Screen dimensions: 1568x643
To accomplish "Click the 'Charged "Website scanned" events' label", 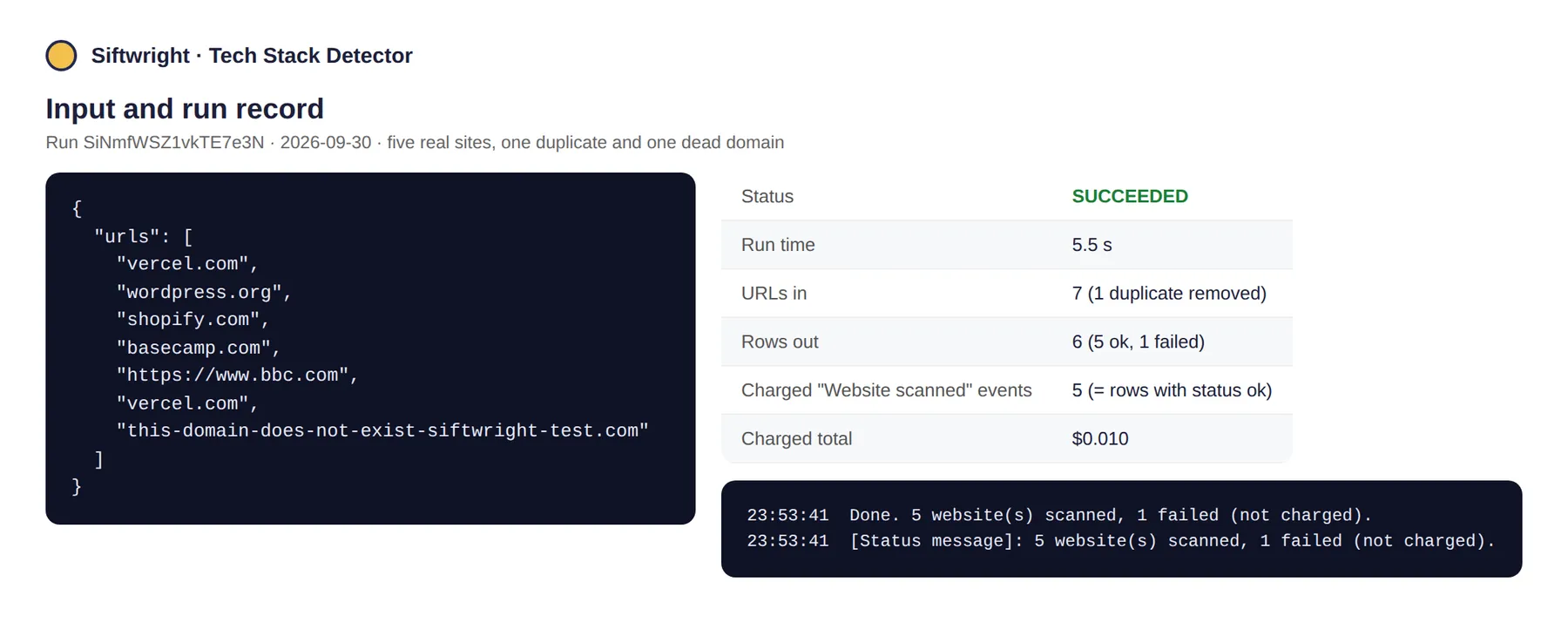I will point(886,390).
